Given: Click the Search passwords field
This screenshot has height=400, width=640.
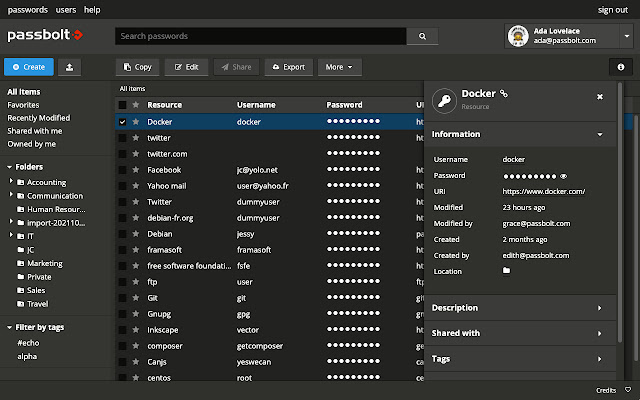Looking at the screenshot, I should click(260, 36).
